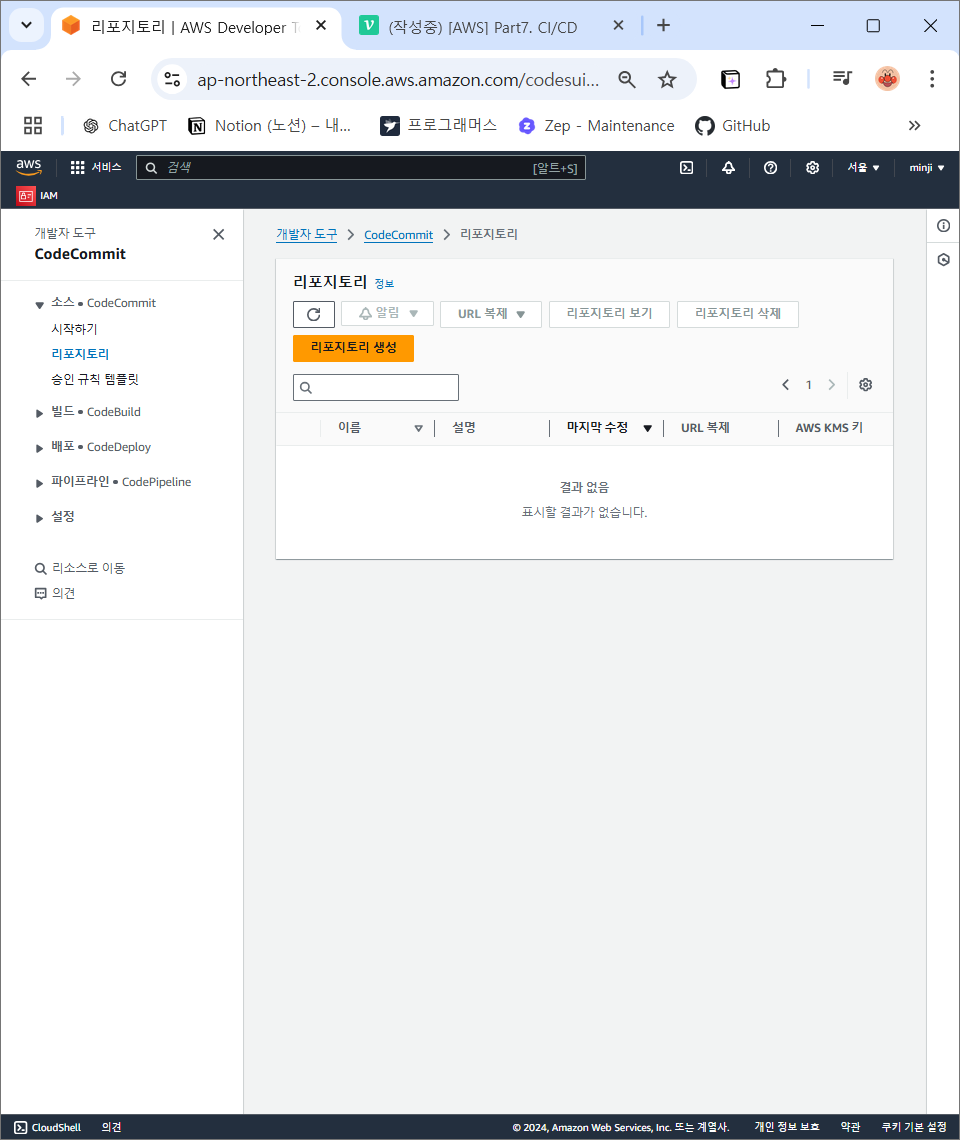The width and height of the screenshot is (960, 1140).
Task: Close the CodeCommit side navigation panel
Action: coord(218,234)
